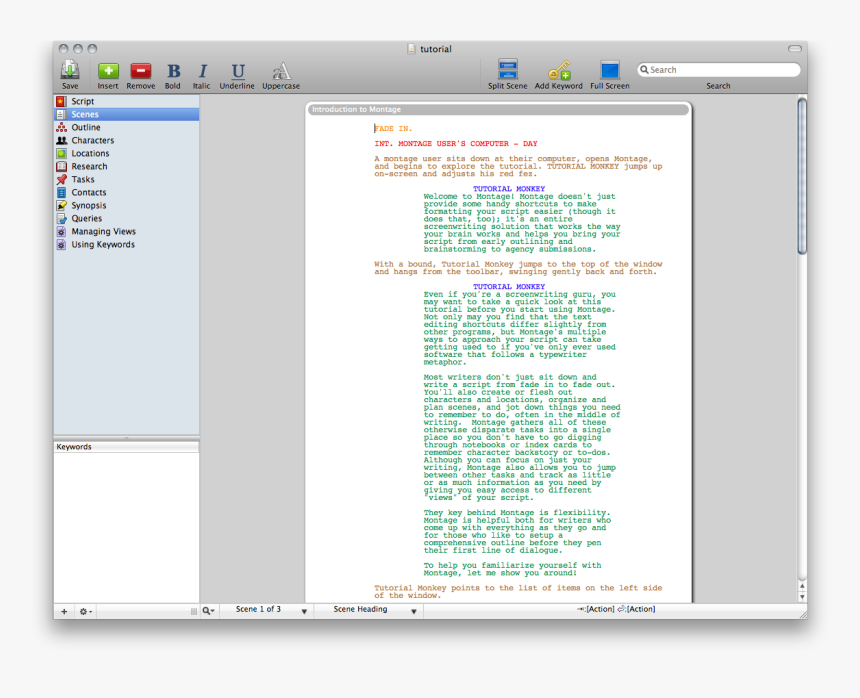
Task: Open the Synopsis sidebar item
Action: [x=88, y=206]
